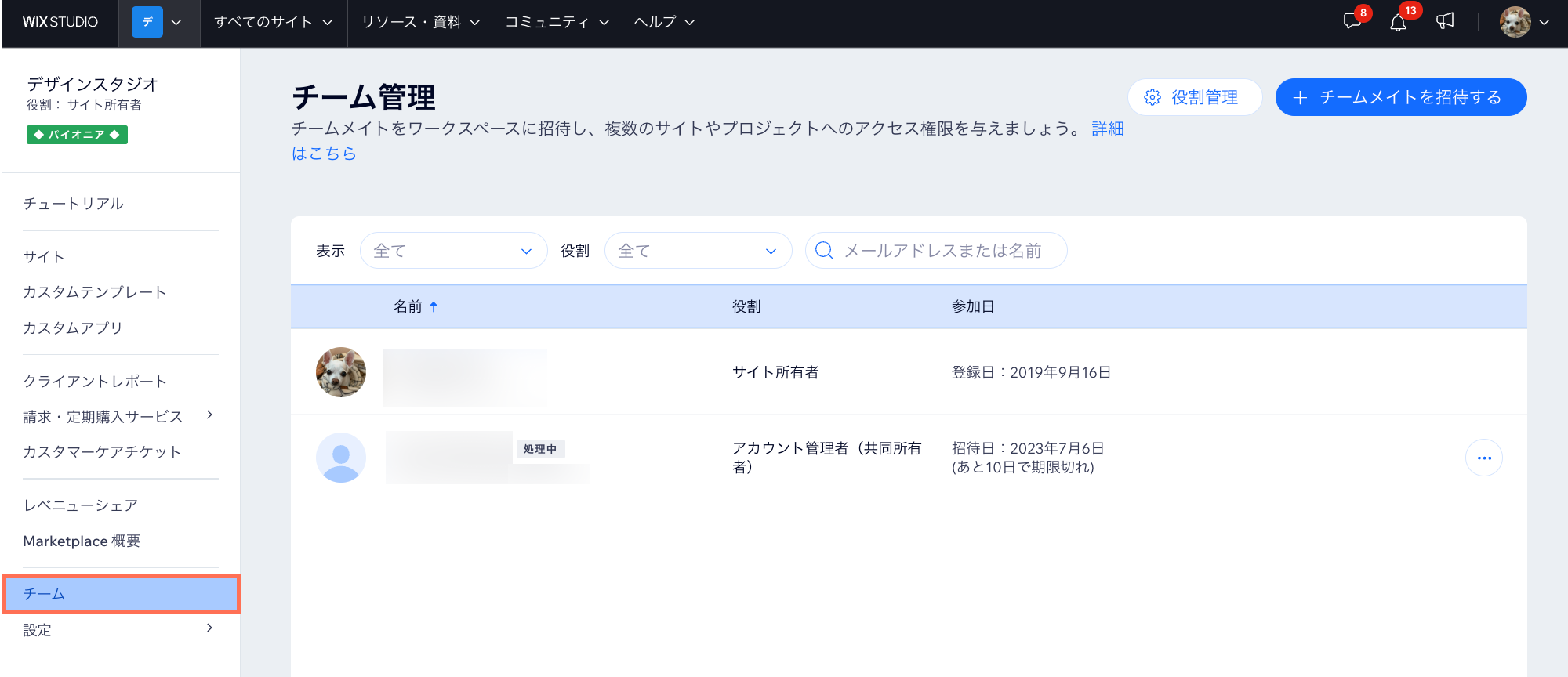This screenshot has width=1568, height=677.
Task: Click the sort arrow next to 名前
Action: pyautogui.click(x=434, y=307)
